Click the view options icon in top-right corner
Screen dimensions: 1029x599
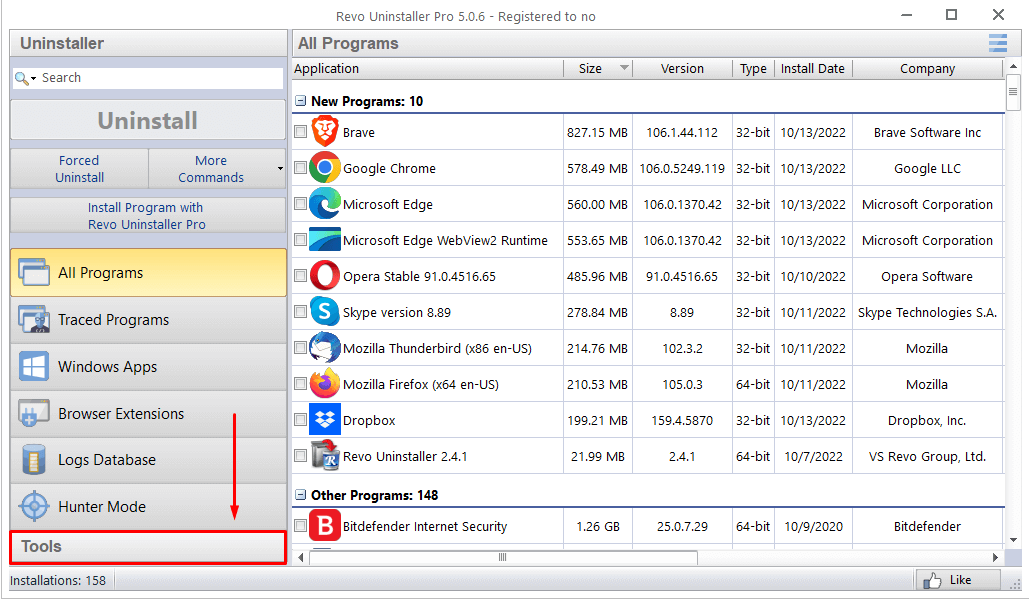click(x=997, y=43)
